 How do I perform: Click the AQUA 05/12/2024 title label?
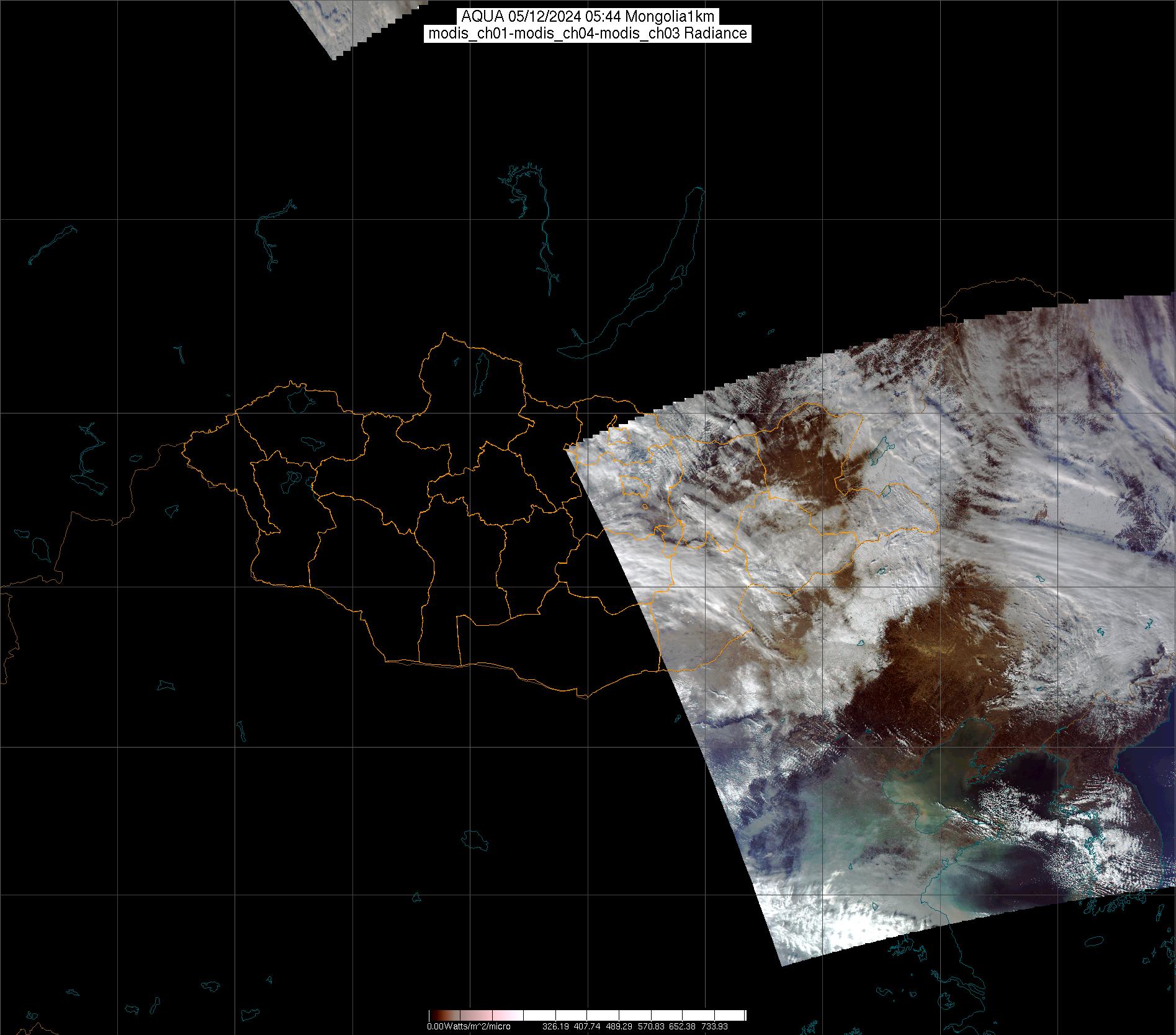(587, 17)
